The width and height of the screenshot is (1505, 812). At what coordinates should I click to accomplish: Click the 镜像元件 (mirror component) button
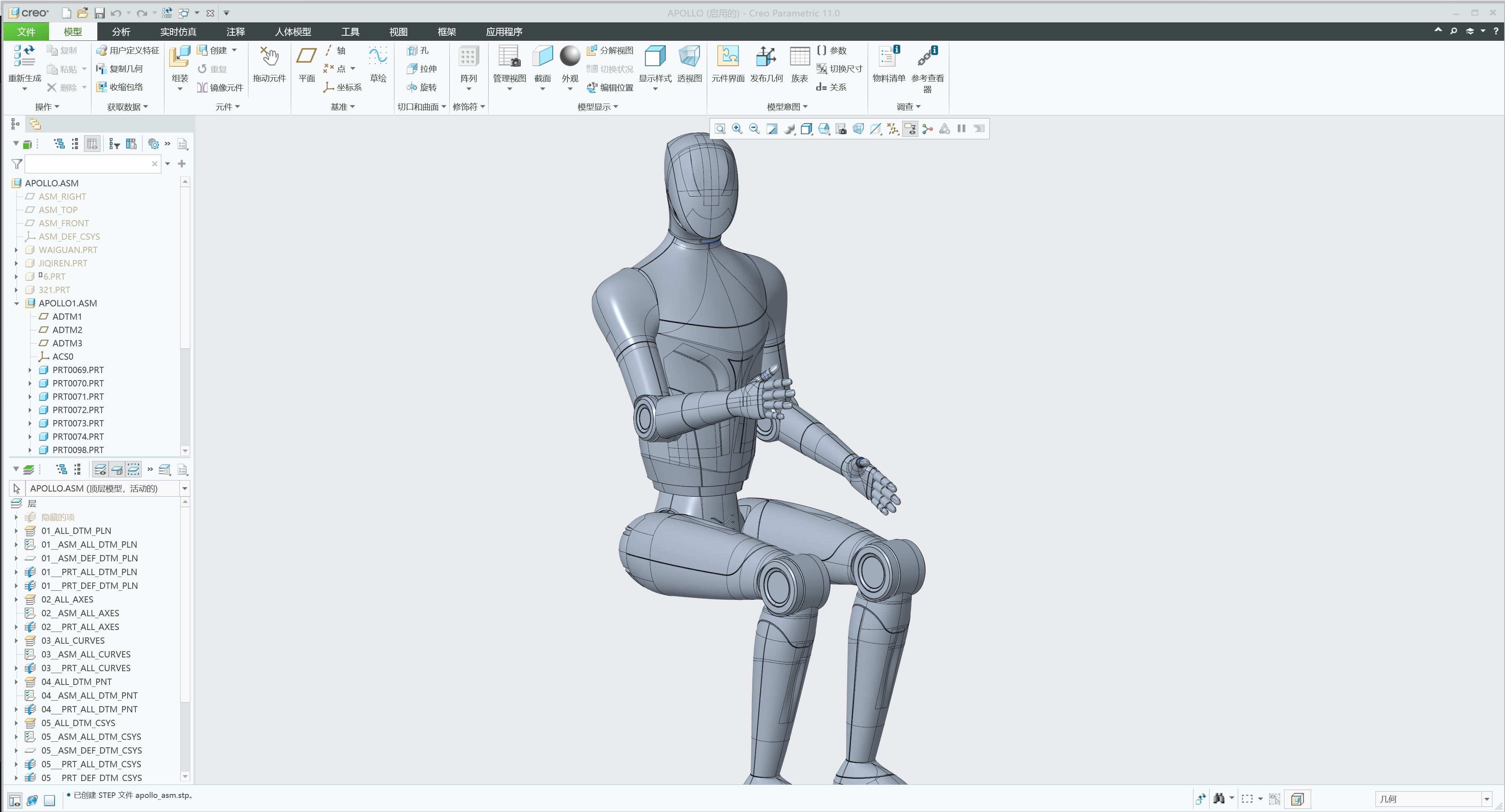220,87
